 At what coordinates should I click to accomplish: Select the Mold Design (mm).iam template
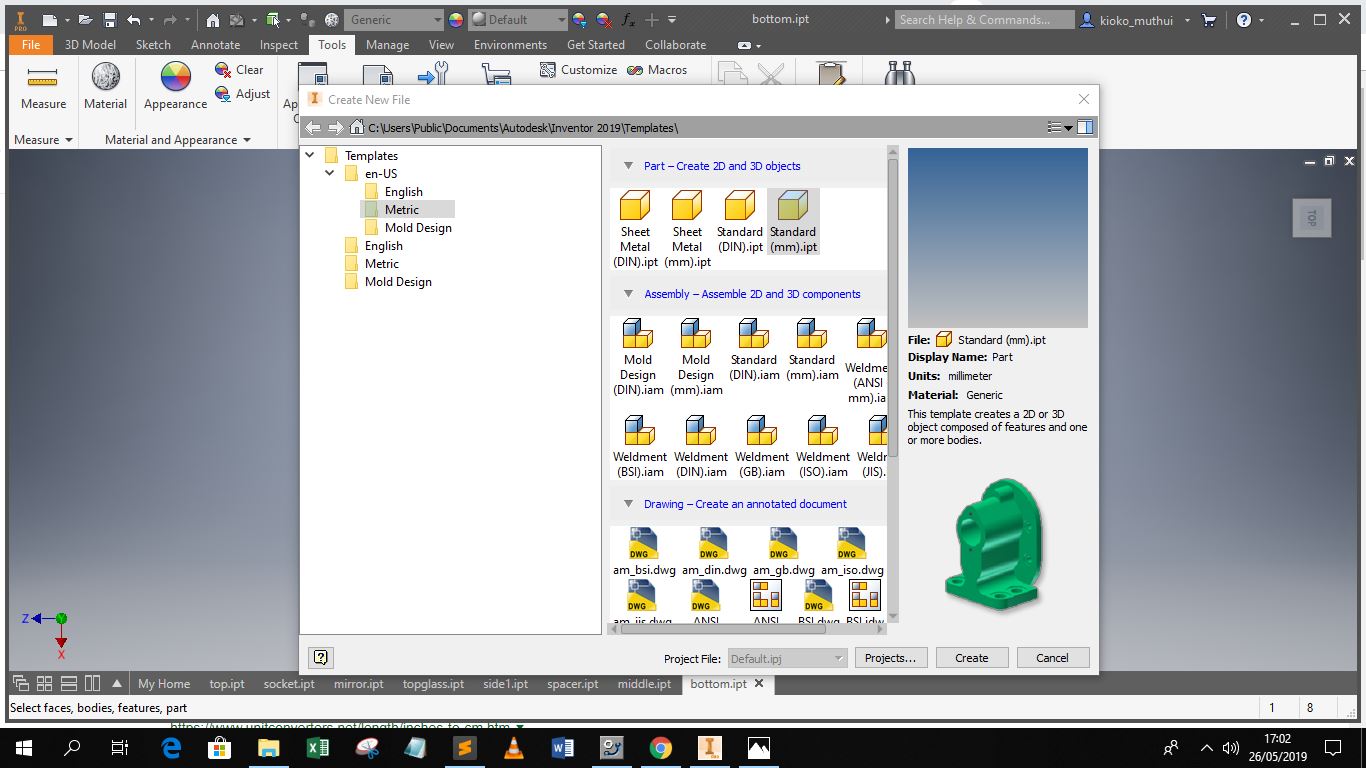click(x=696, y=358)
